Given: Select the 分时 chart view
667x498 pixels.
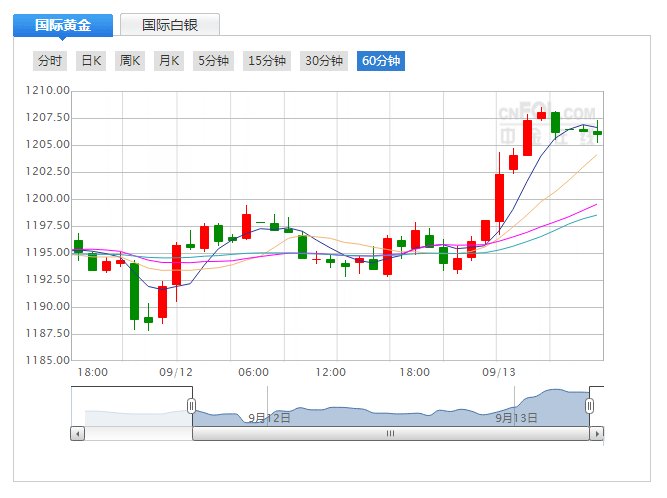Looking at the screenshot, I should click(x=50, y=61).
